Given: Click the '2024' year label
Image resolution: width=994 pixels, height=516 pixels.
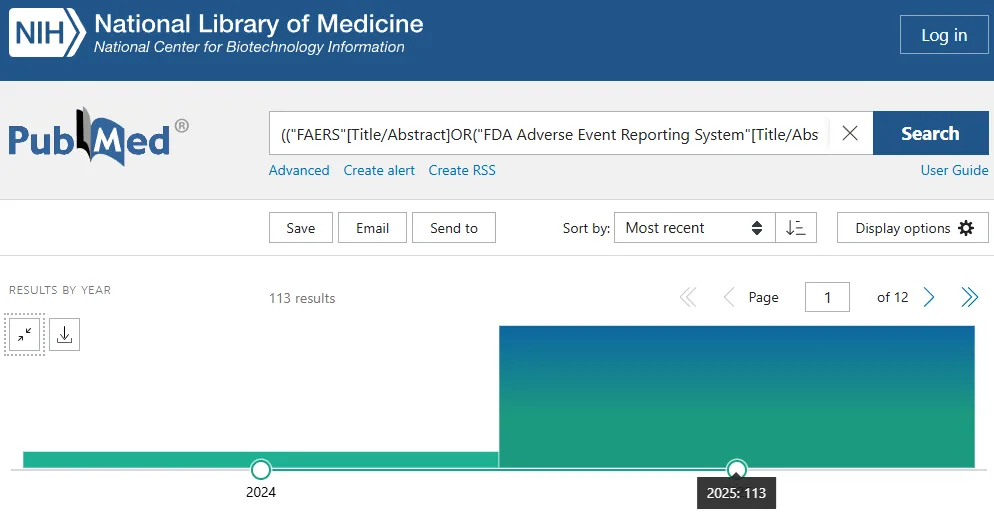Looking at the screenshot, I should [x=261, y=493].
